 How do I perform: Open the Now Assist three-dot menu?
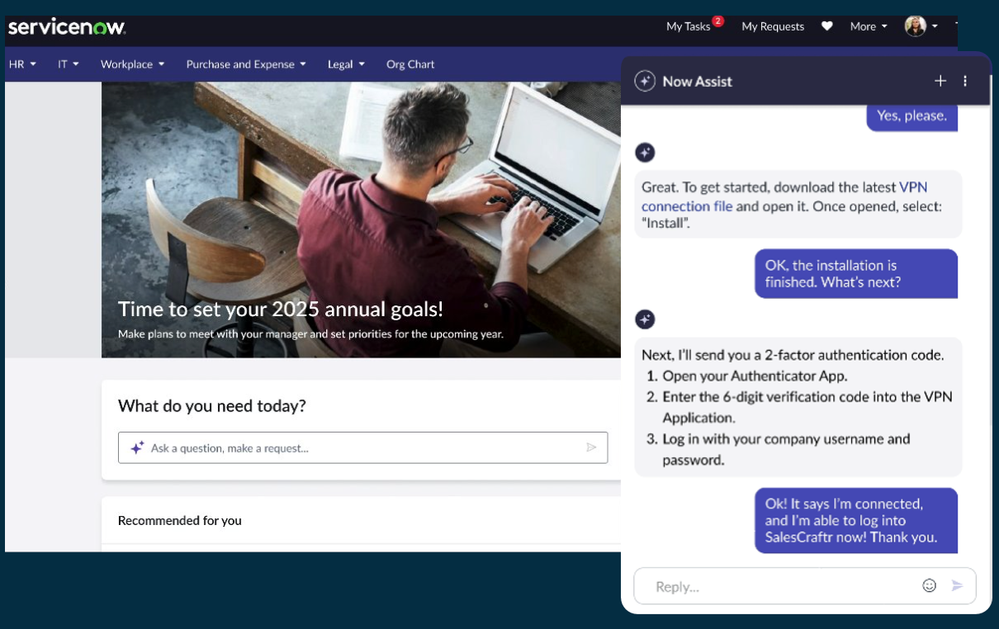coord(965,80)
